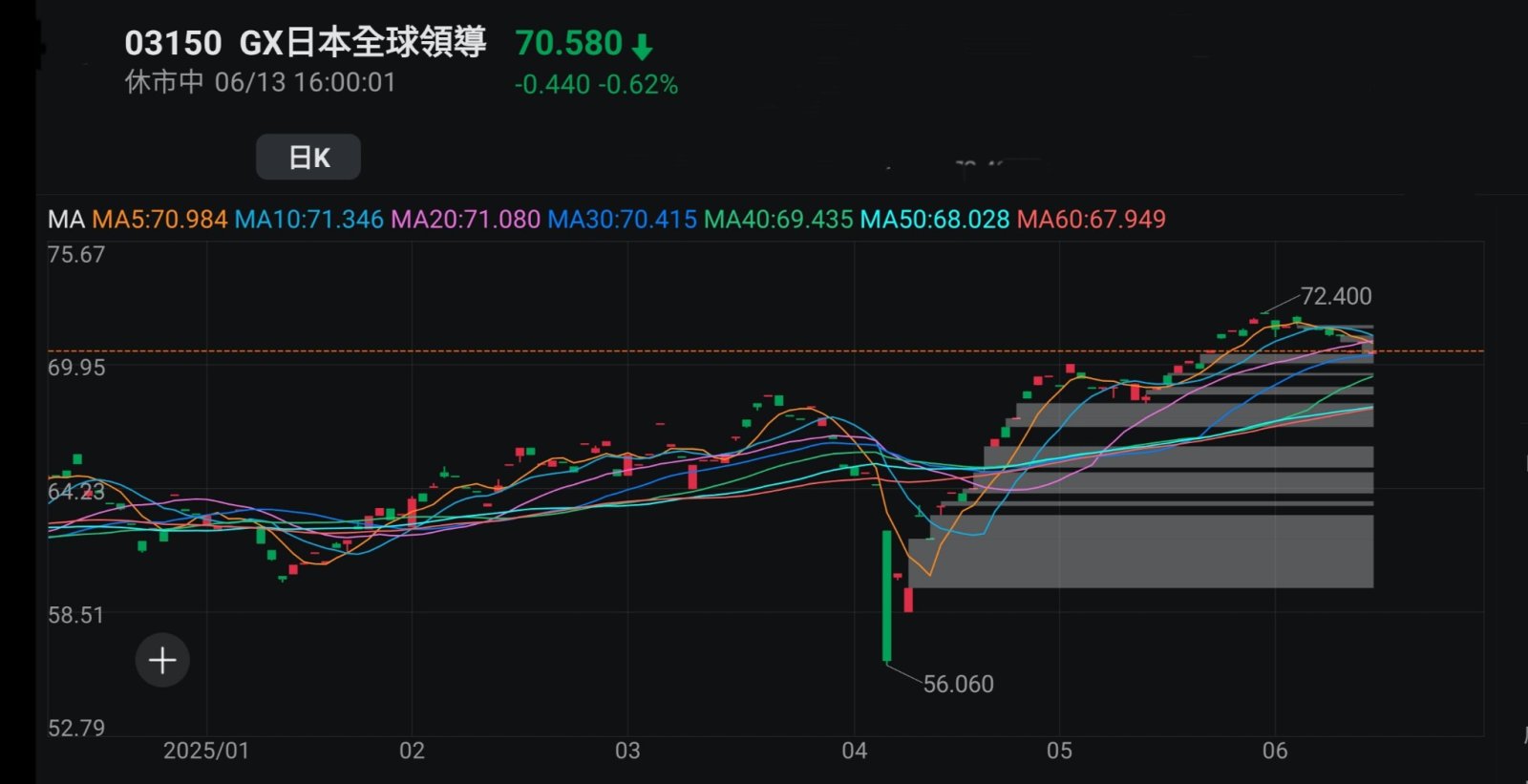The width and height of the screenshot is (1528, 784).
Task: Click x-axis month label 02
Action: click(x=412, y=751)
